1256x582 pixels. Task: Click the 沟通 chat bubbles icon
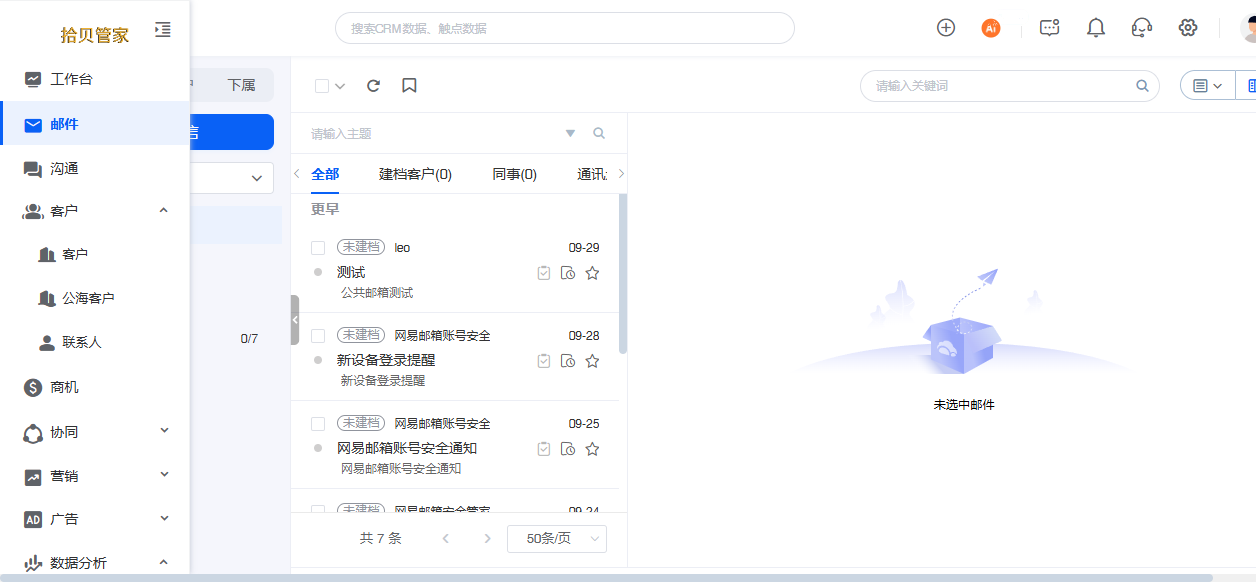pos(33,169)
